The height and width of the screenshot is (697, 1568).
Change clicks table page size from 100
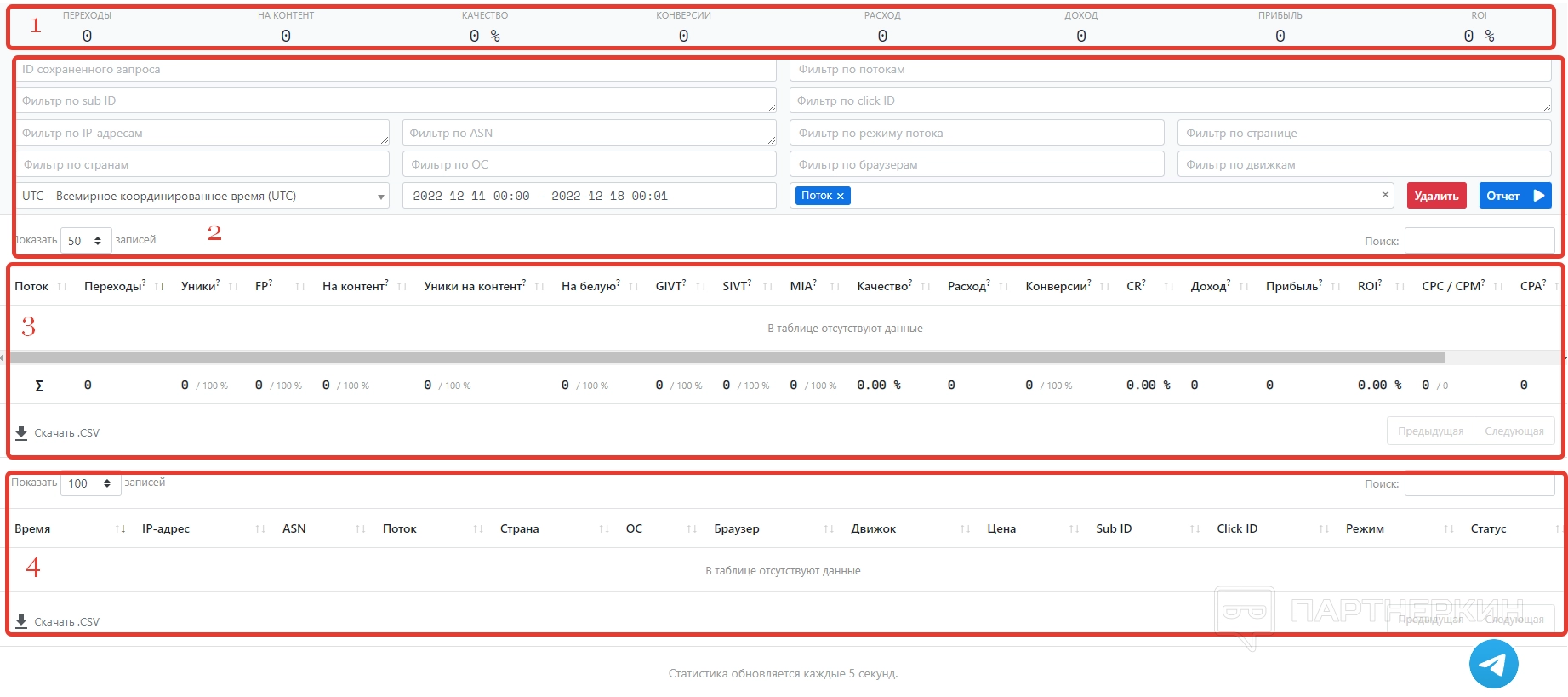[90, 483]
